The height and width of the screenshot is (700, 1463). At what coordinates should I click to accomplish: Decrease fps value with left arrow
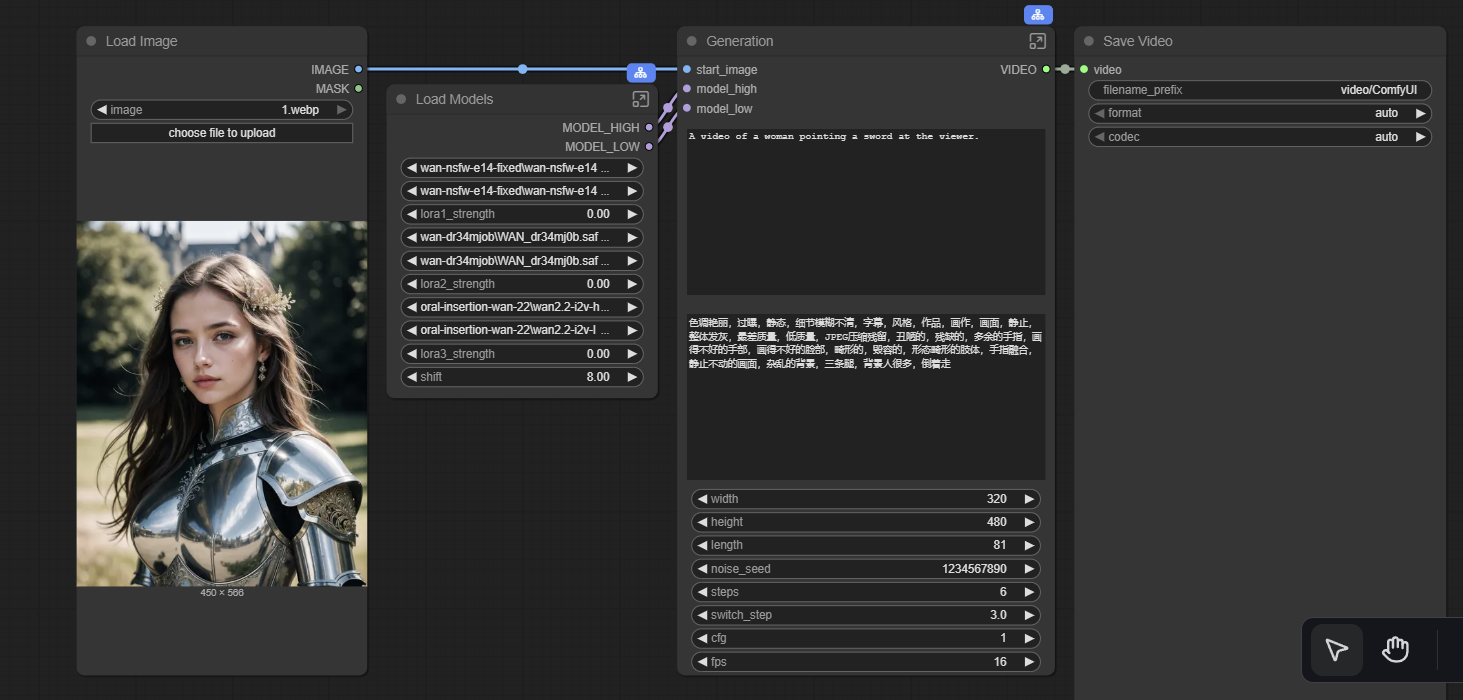click(702, 662)
